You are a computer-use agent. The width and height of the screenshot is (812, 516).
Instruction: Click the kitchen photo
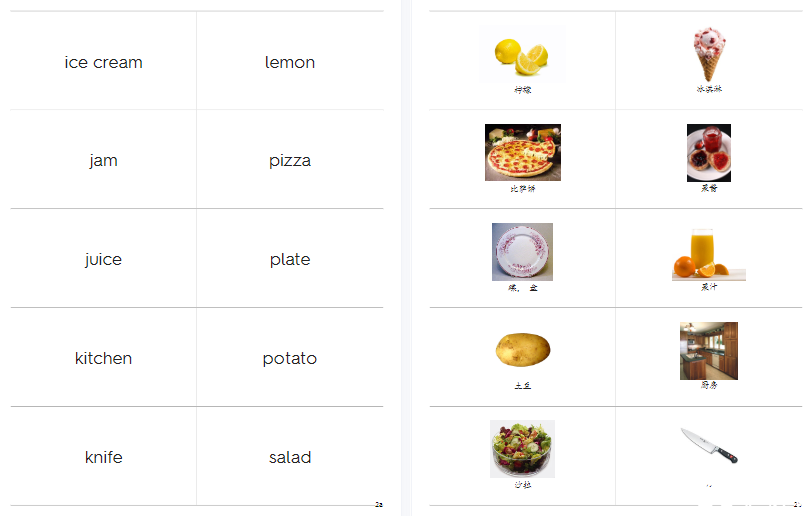click(x=709, y=351)
